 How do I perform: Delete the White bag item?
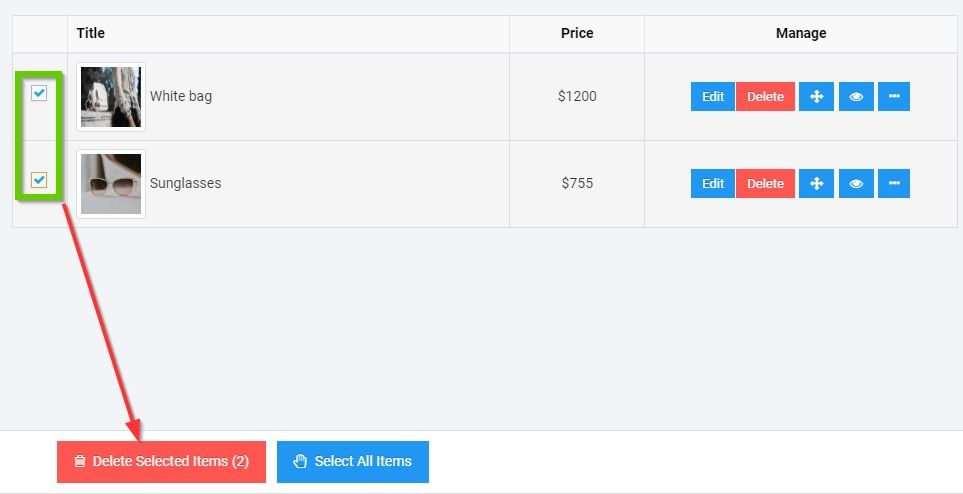point(765,96)
